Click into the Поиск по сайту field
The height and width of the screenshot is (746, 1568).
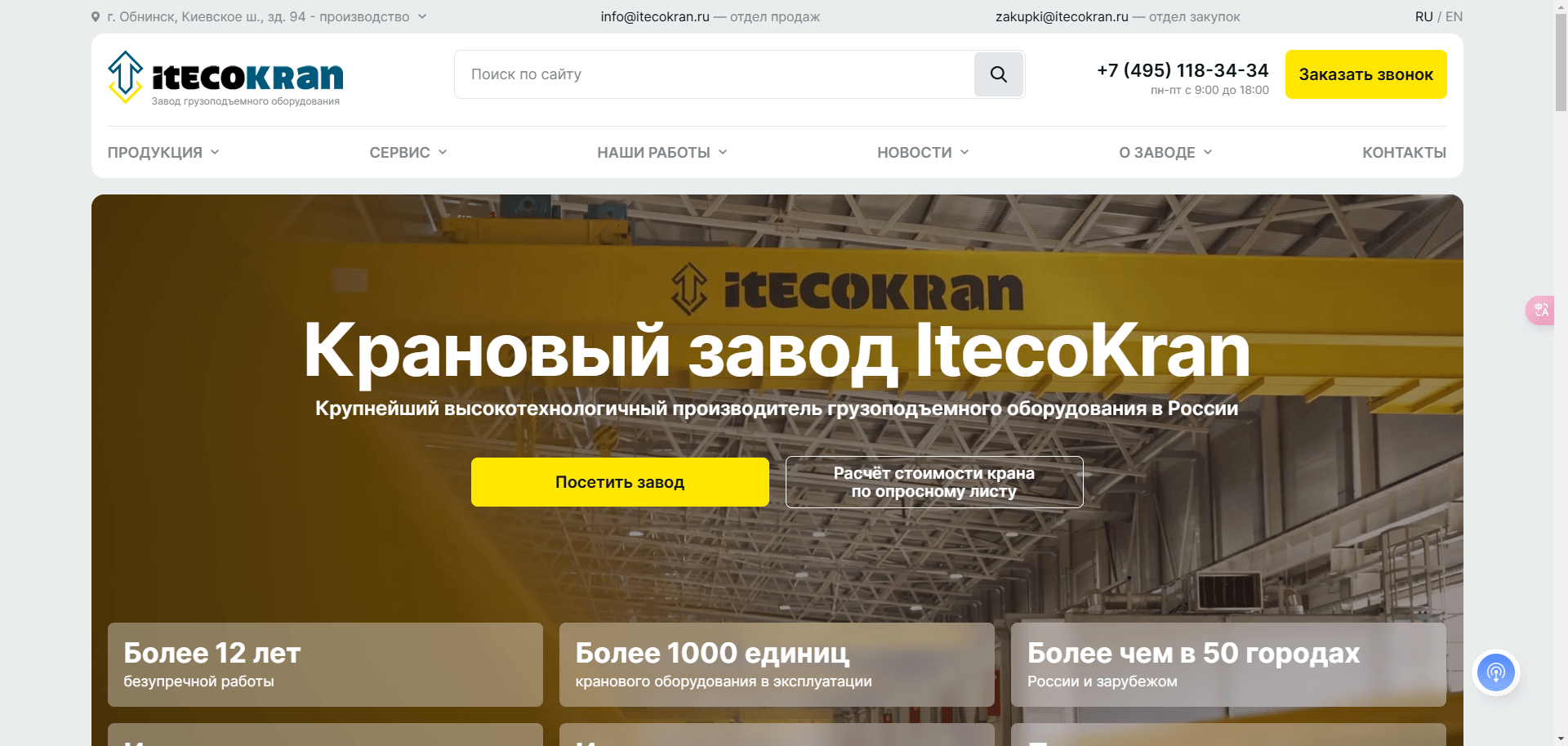[715, 74]
